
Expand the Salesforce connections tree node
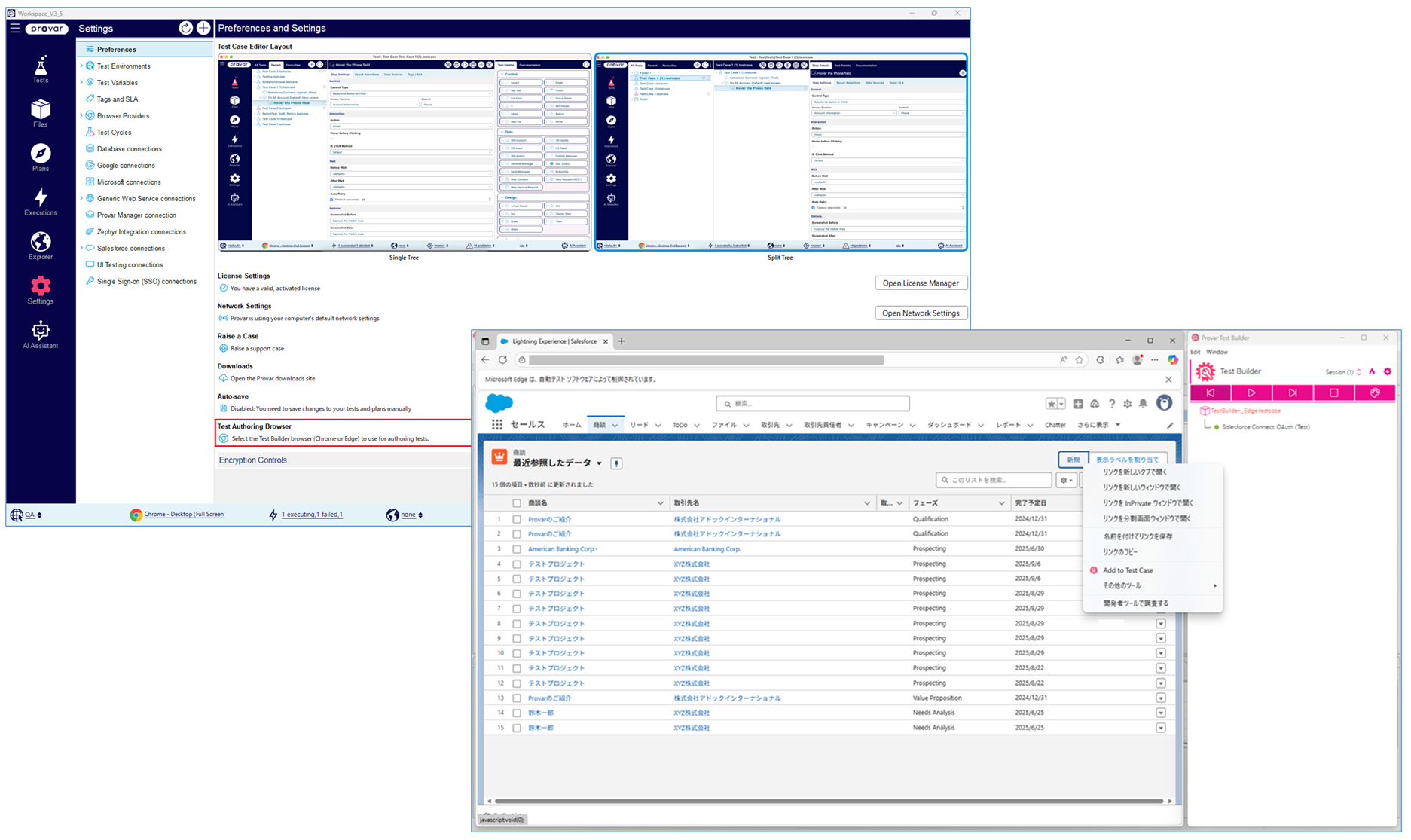[x=81, y=249]
